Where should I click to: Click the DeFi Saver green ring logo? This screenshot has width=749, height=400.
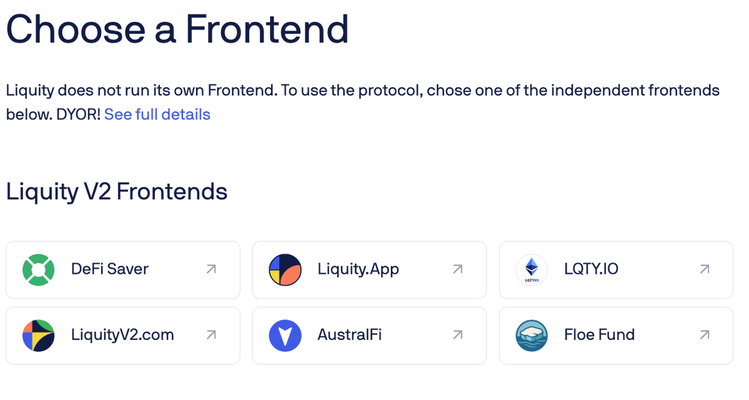point(39,269)
